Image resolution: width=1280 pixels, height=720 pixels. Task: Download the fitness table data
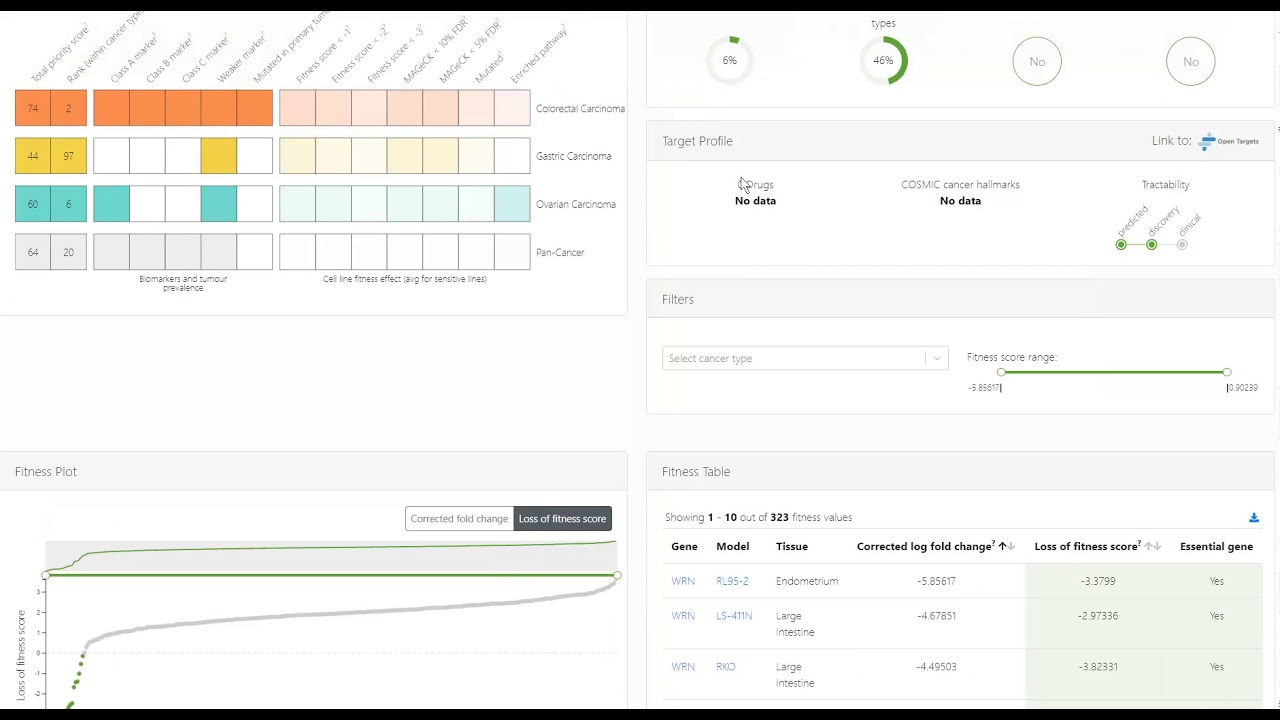[1254, 518]
